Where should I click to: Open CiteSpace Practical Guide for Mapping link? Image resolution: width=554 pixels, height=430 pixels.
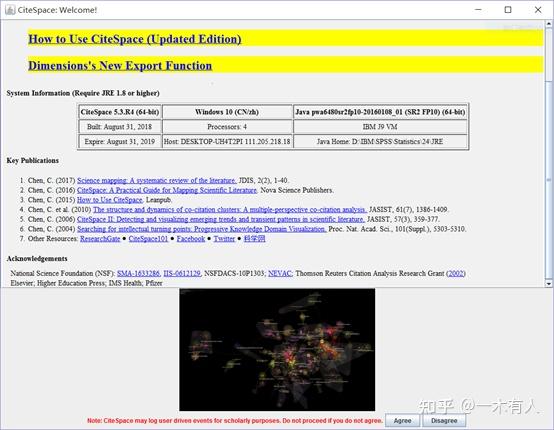pyautogui.click(x=167, y=190)
